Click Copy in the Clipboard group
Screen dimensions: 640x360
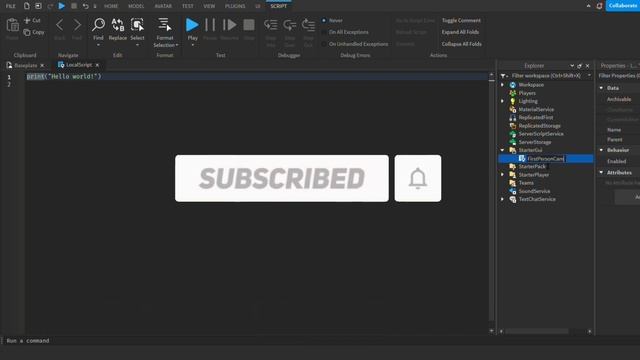pyautogui.click(x=34, y=32)
